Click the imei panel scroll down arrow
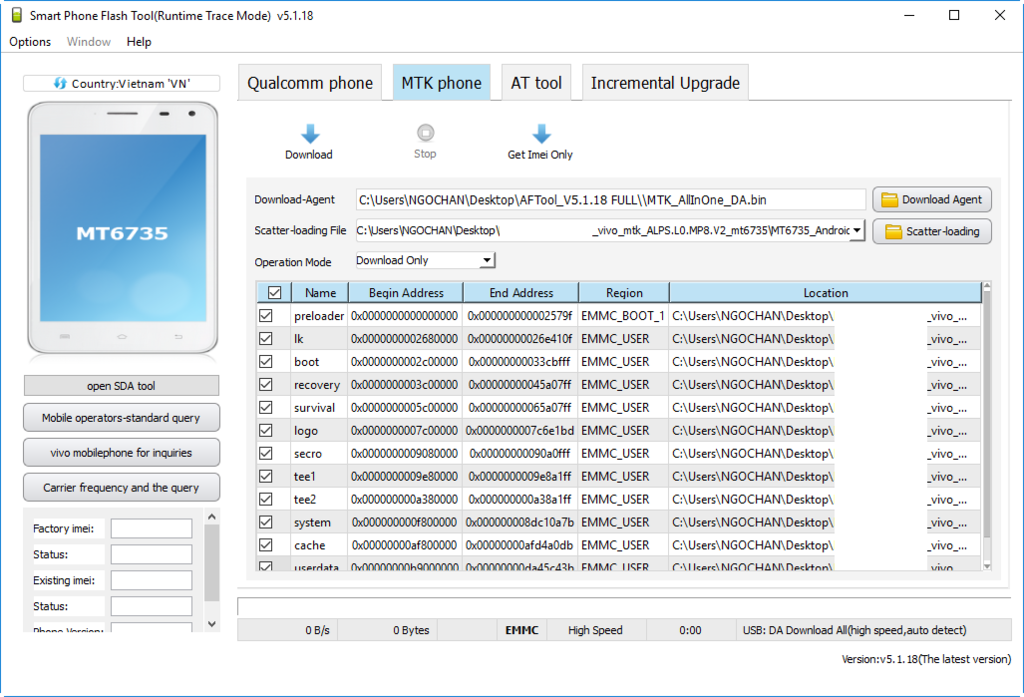Viewport: 1024px width, 697px height. click(212, 624)
